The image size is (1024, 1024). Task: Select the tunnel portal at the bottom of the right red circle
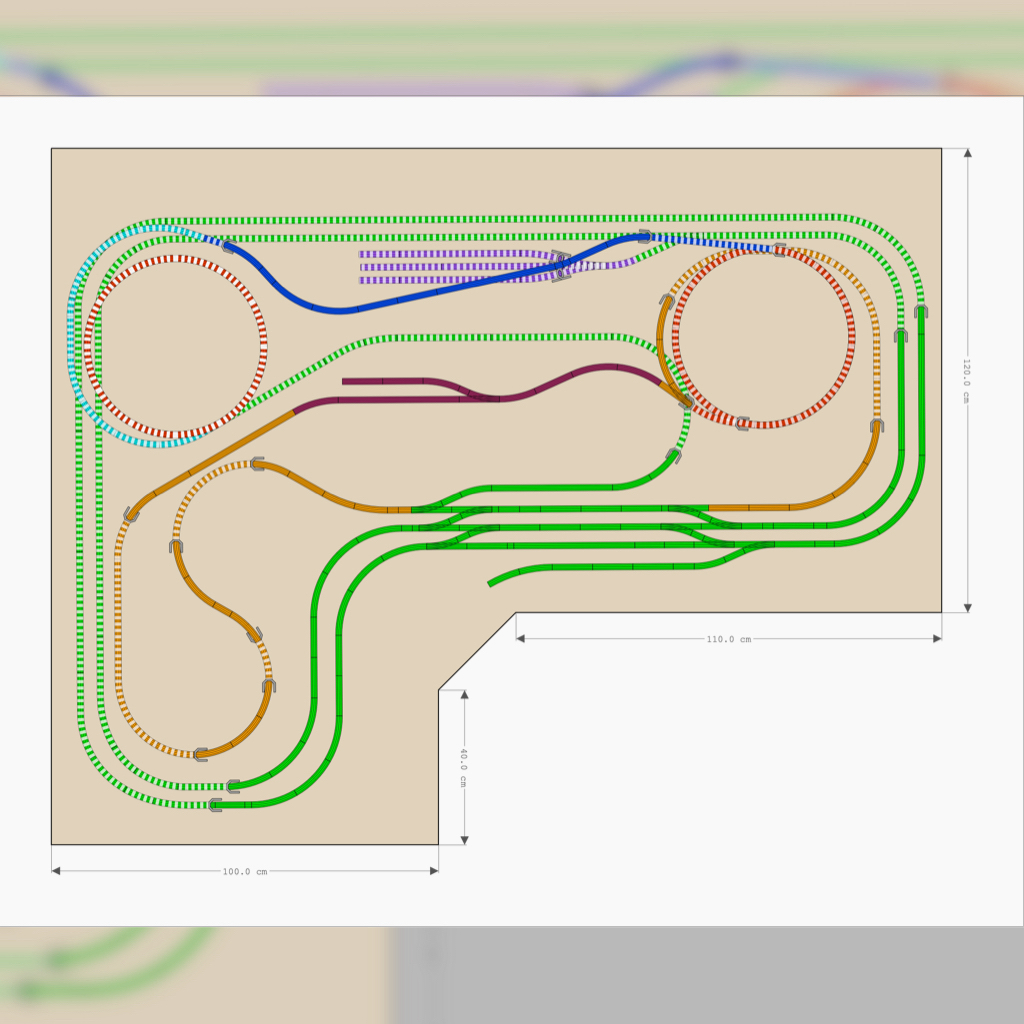742,424
